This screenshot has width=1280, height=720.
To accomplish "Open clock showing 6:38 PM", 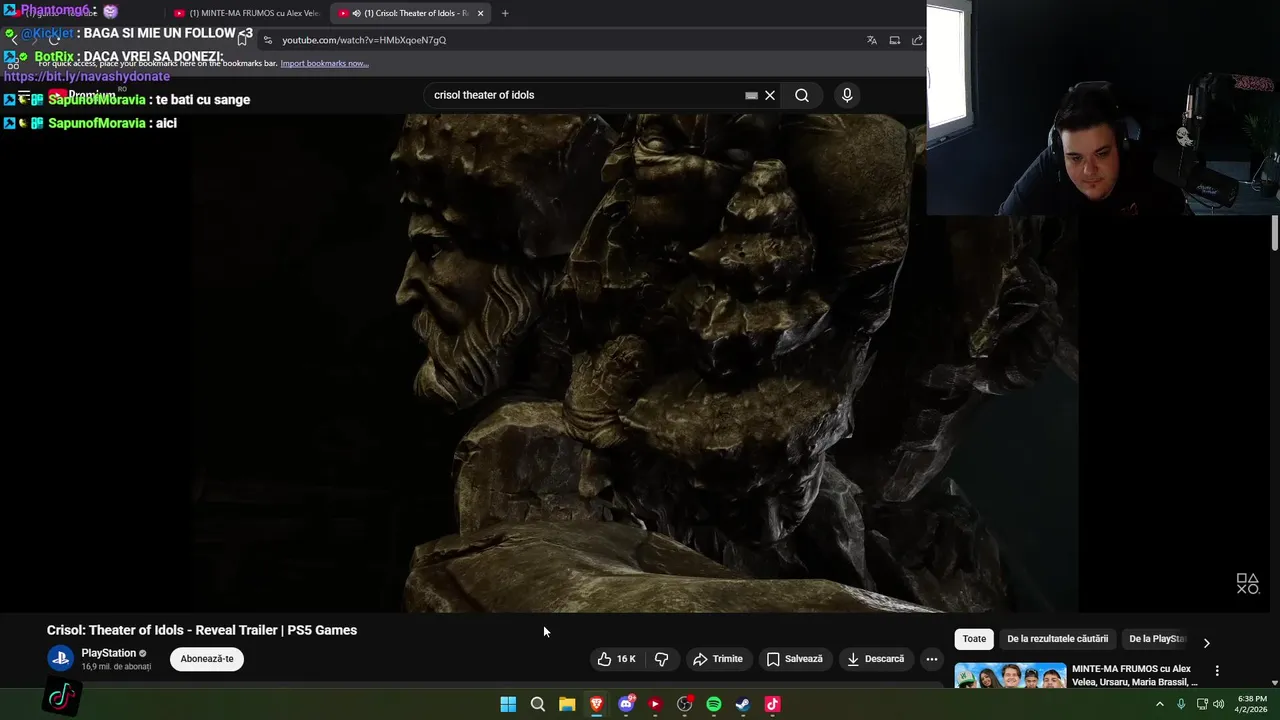I will pos(1252,704).
